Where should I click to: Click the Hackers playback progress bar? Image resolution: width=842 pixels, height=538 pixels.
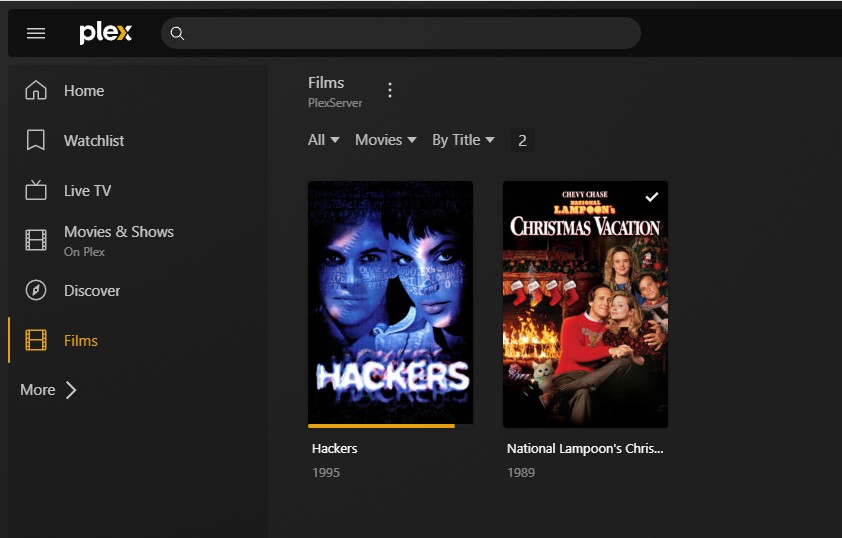point(390,426)
